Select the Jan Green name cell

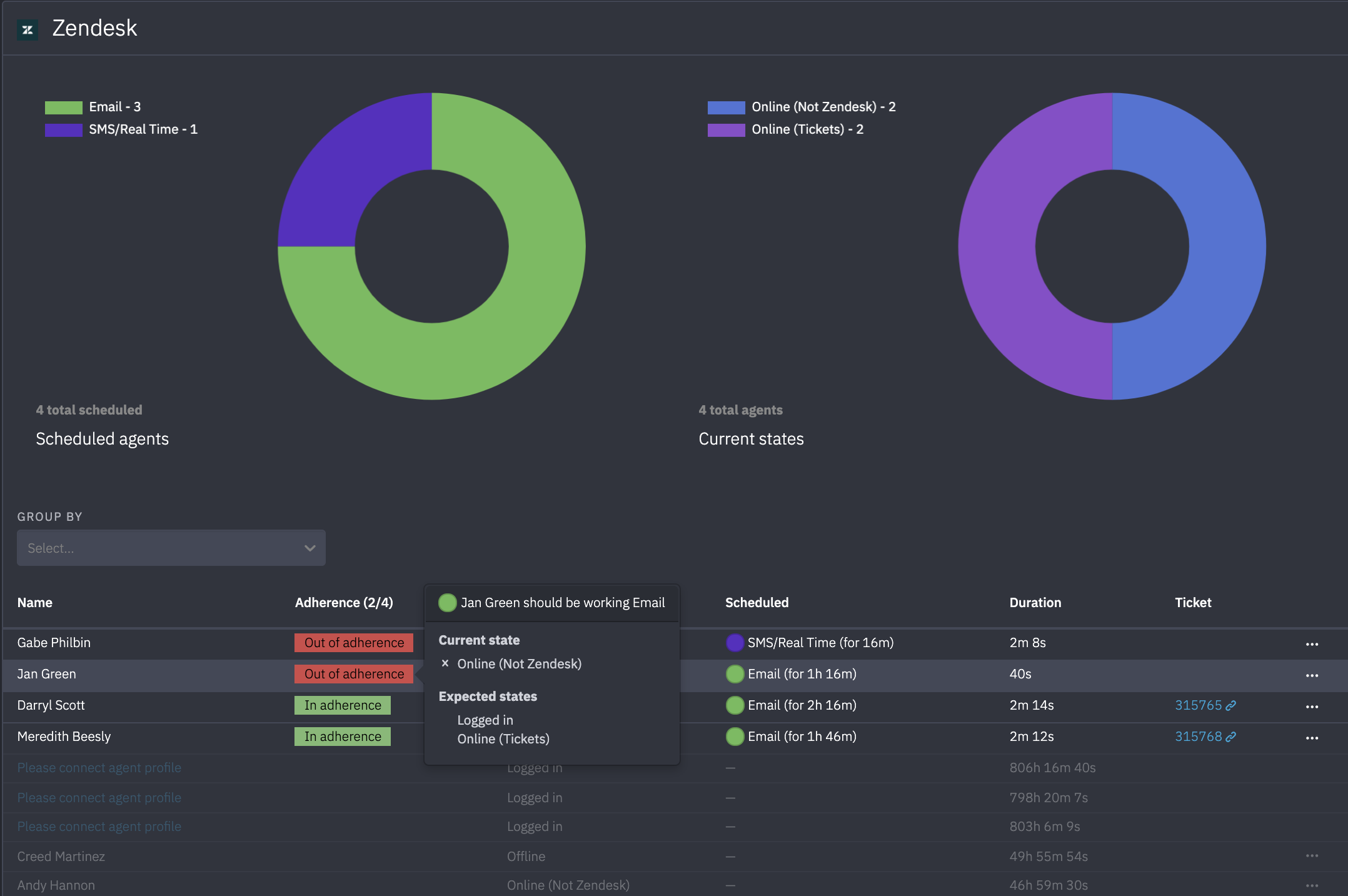[47, 674]
